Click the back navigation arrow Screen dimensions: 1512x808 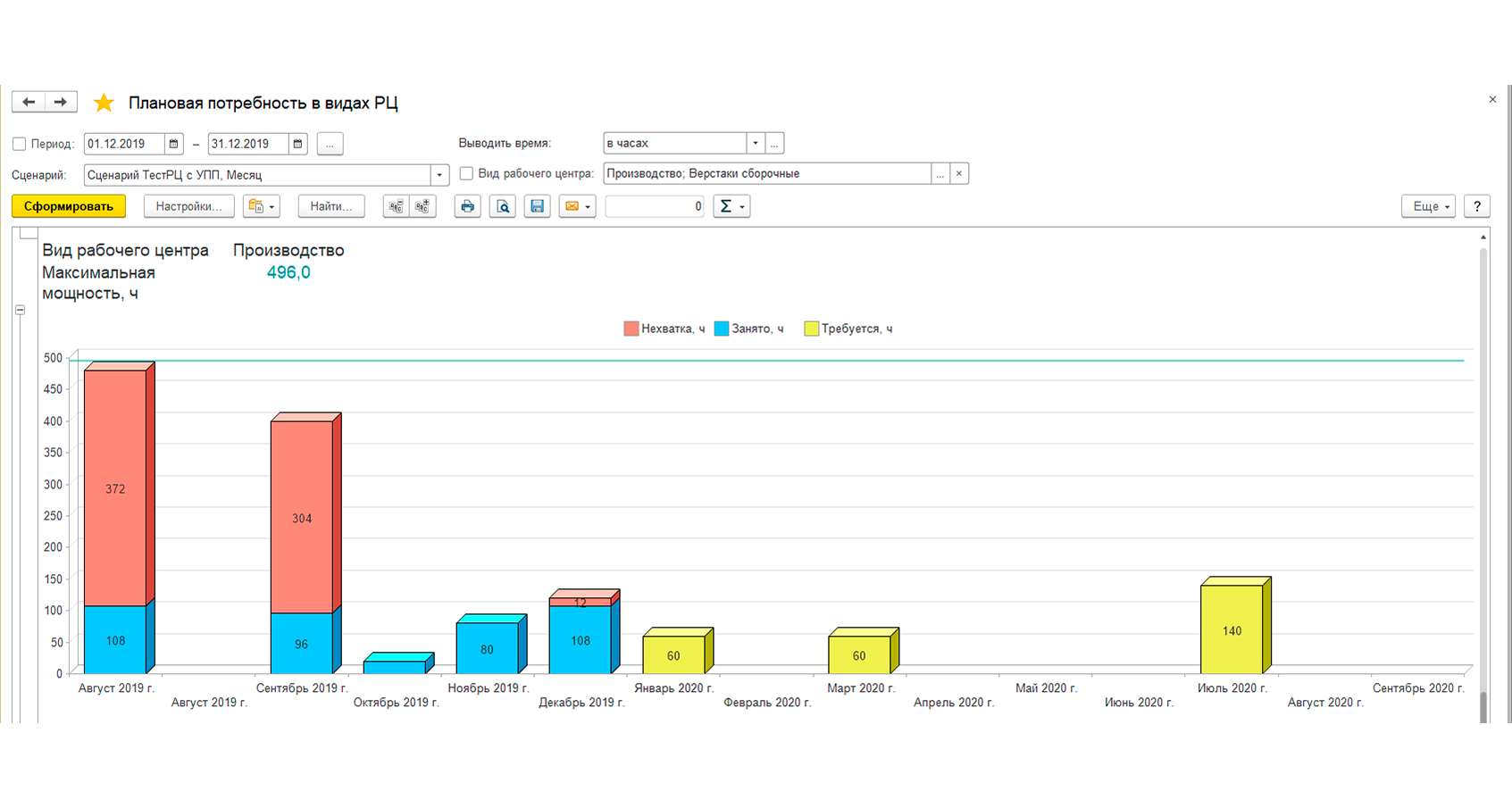point(29,102)
